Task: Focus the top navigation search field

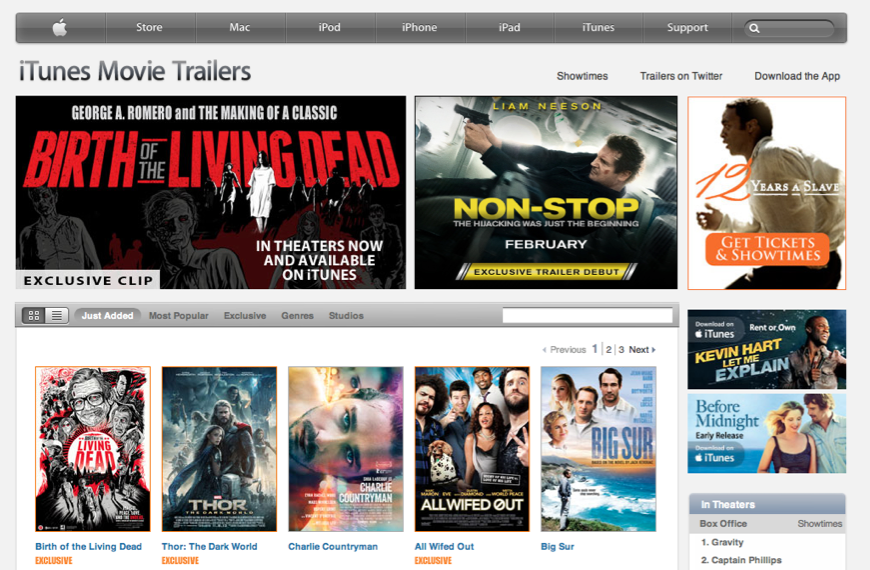Action: click(789, 28)
